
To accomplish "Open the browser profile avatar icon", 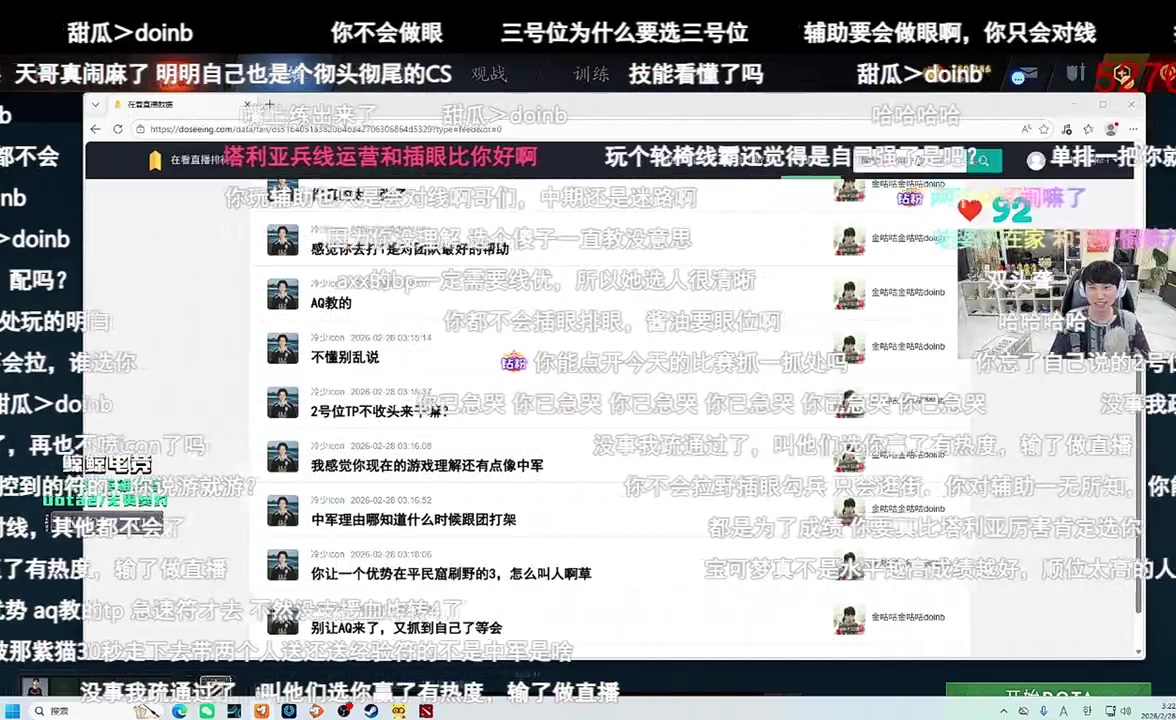I will [x=1111, y=129].
